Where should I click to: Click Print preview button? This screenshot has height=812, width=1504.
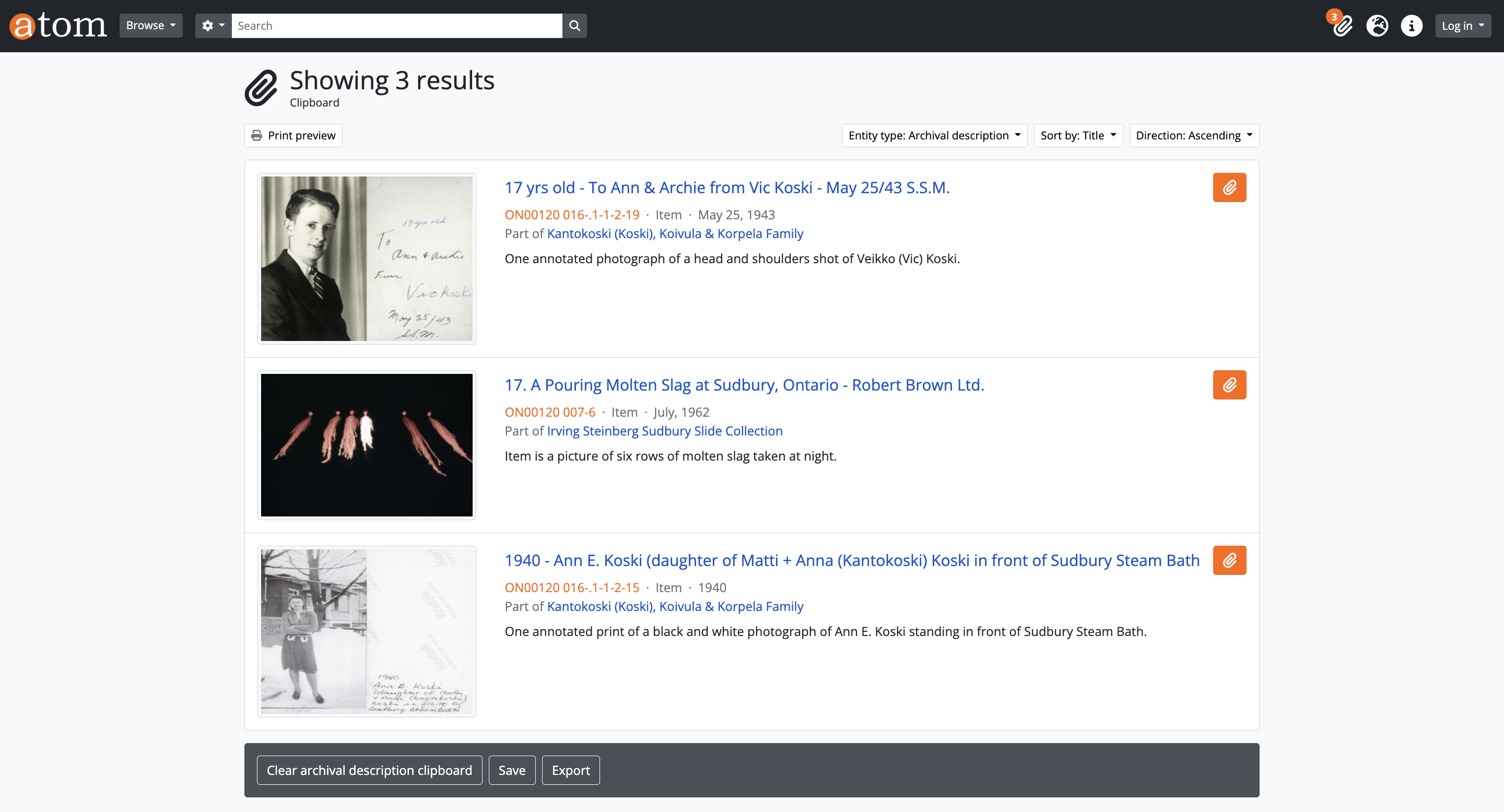(293, 135)
